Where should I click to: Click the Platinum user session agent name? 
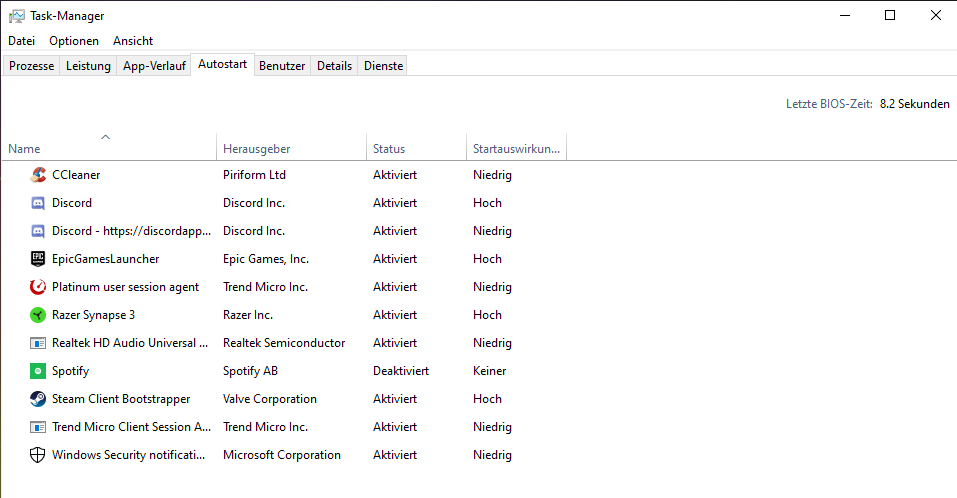tap(125, 287)
